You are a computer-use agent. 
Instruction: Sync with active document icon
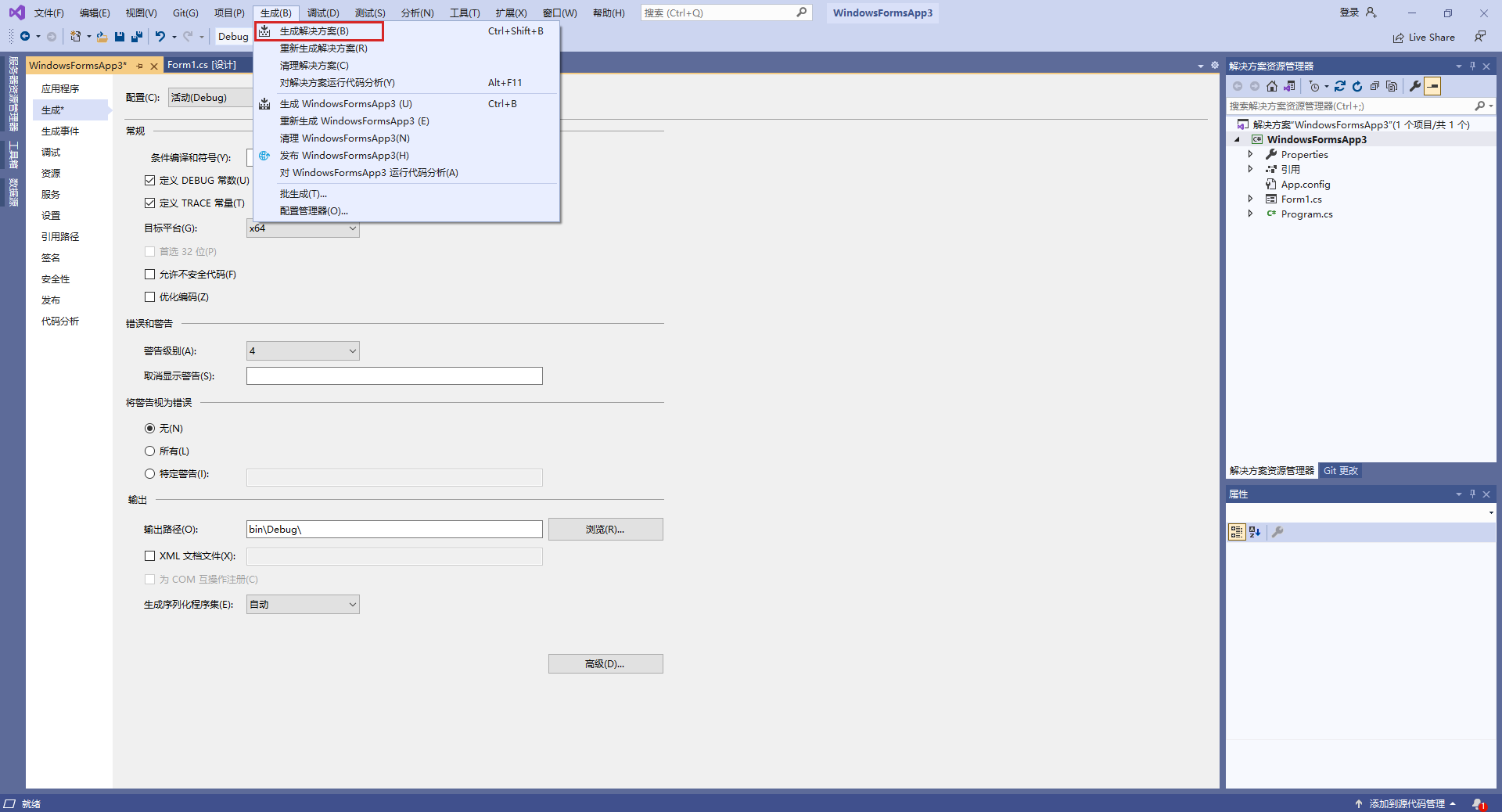1340,86
